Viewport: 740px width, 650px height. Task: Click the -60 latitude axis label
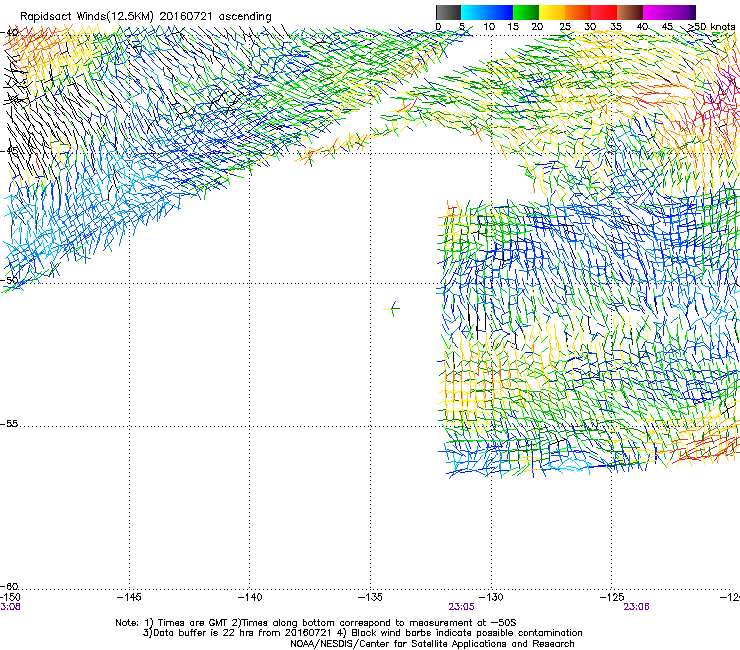[x=10, y=587]
